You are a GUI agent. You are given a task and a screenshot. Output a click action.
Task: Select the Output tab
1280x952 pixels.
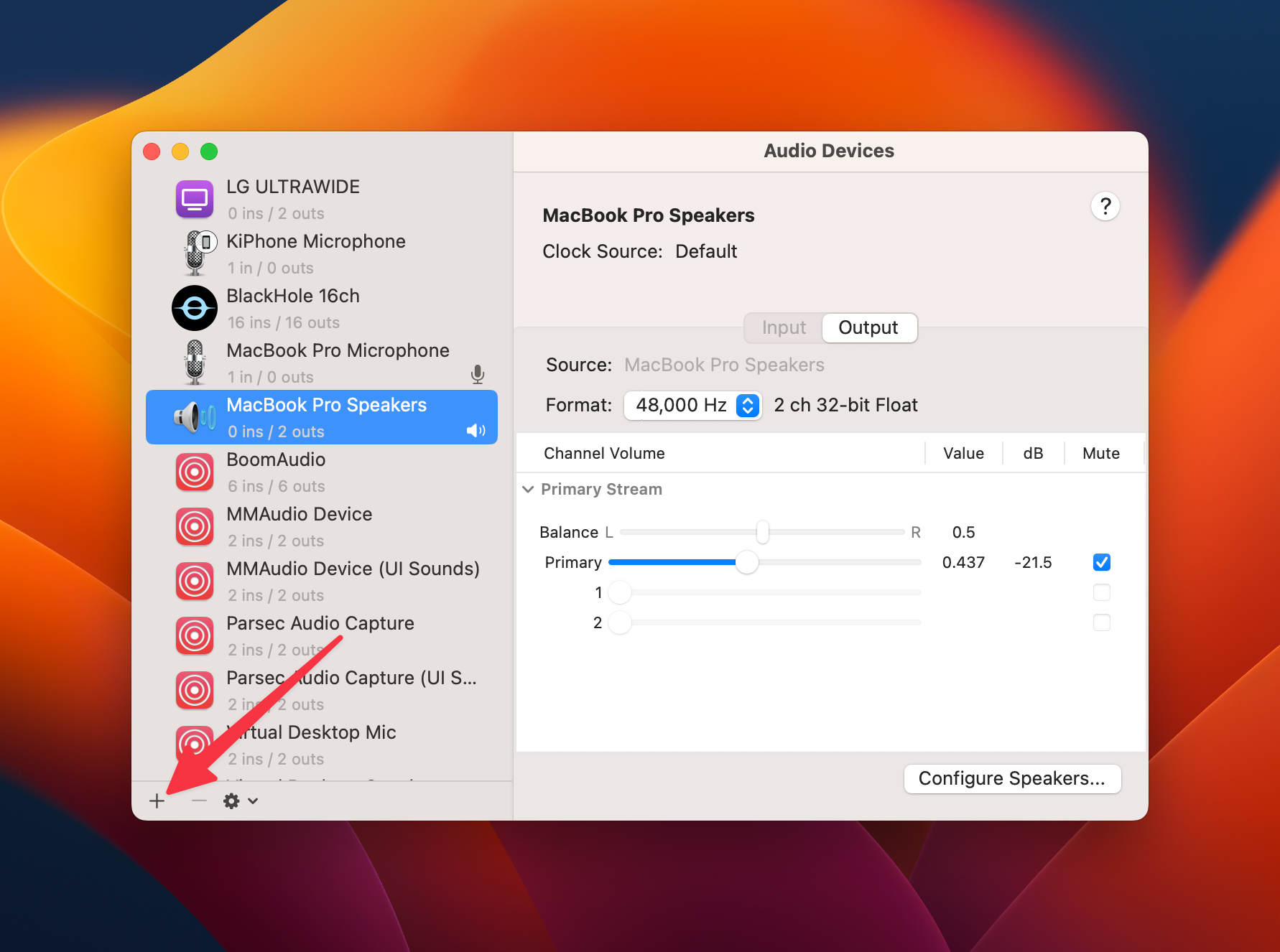(x=868, y=327)
